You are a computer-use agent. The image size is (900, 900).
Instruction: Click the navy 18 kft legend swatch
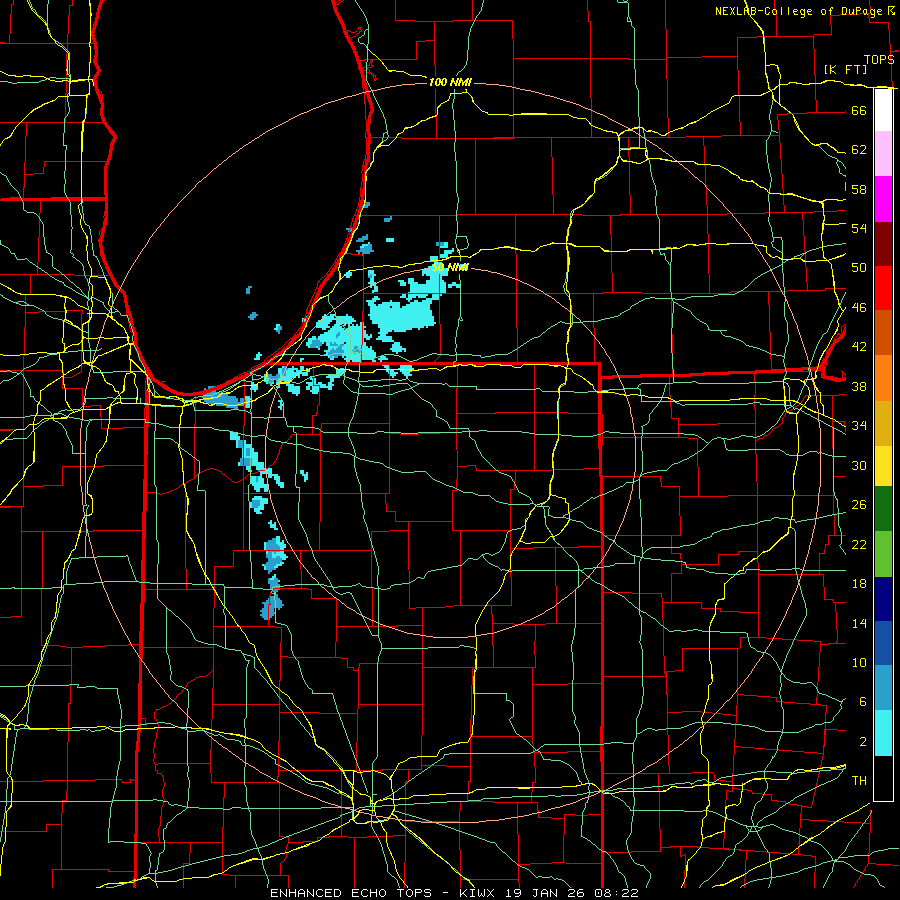883,599
